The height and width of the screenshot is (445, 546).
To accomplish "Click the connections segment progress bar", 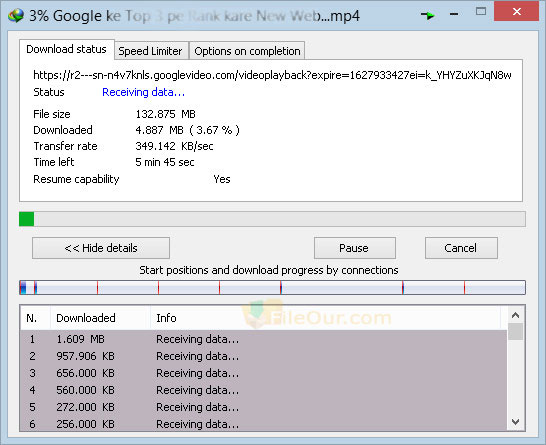I will (x=272, y=288).
